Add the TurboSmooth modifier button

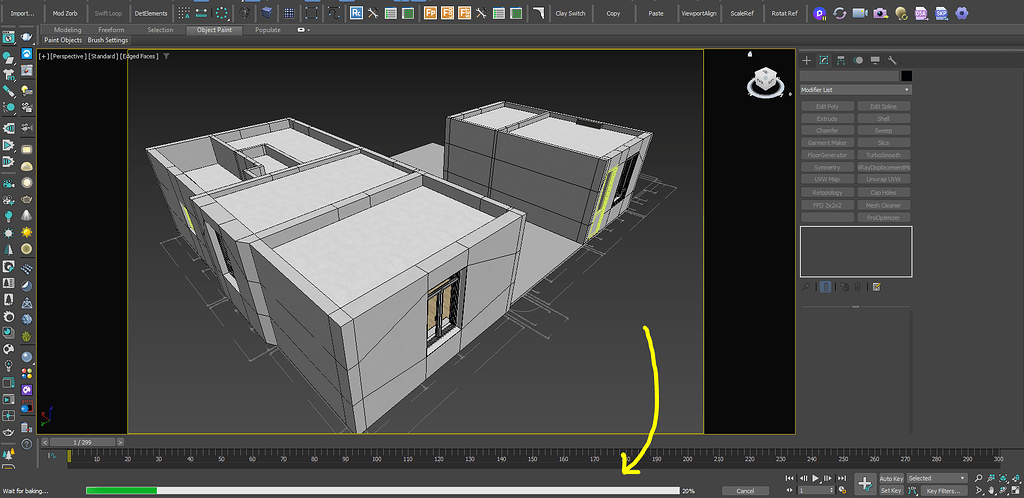coord(883,155)
